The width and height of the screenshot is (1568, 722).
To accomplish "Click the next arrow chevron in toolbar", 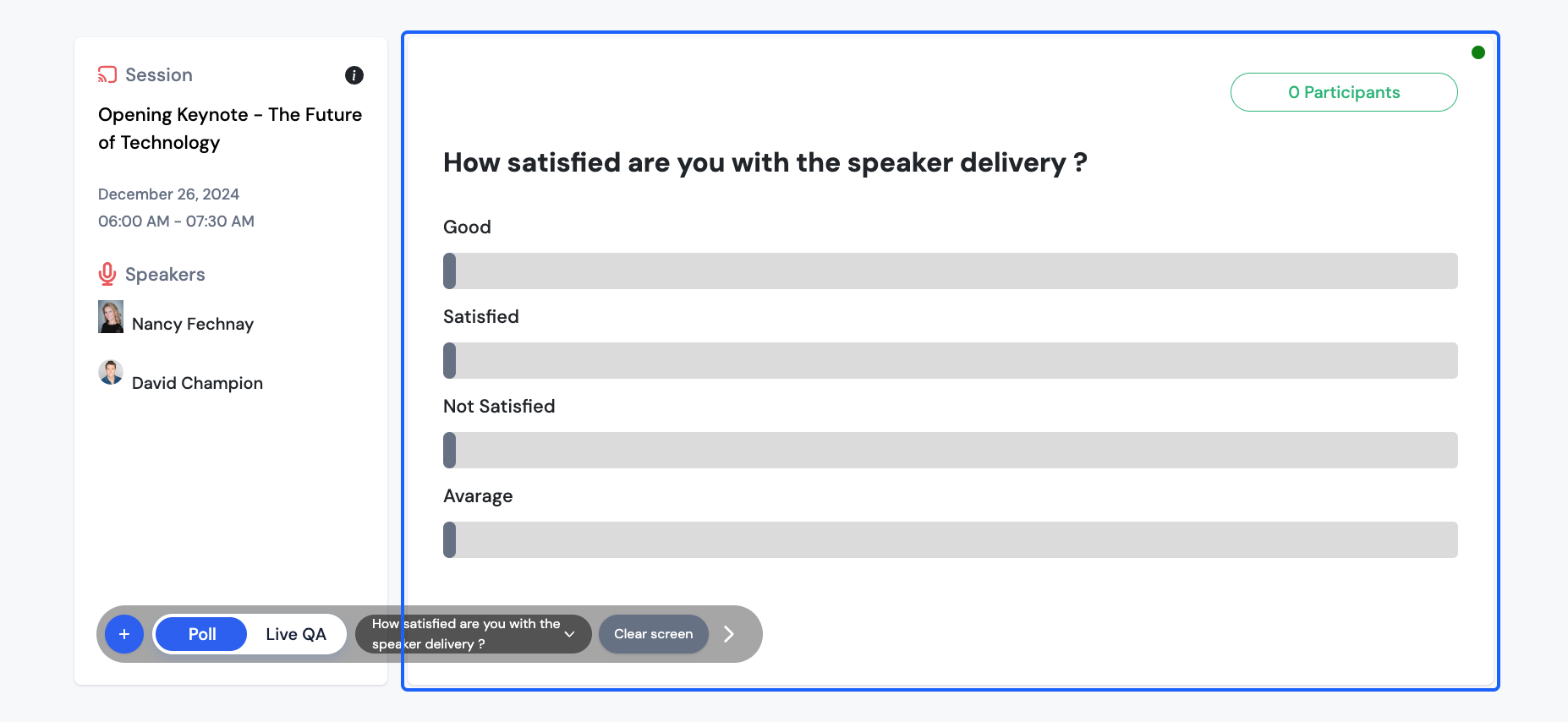I will [729, 634].
